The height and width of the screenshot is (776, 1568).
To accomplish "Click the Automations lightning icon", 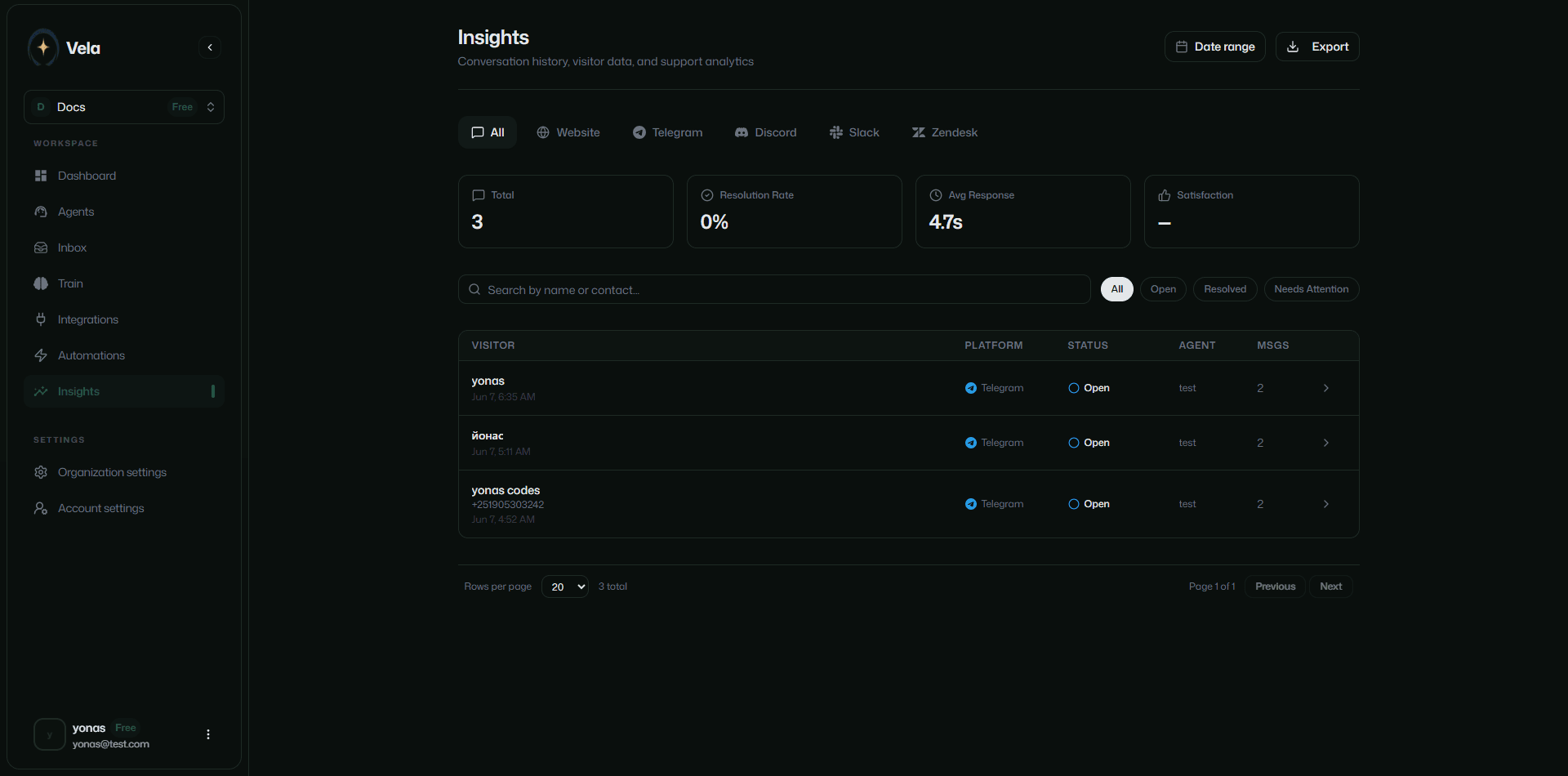I will 41,355.
